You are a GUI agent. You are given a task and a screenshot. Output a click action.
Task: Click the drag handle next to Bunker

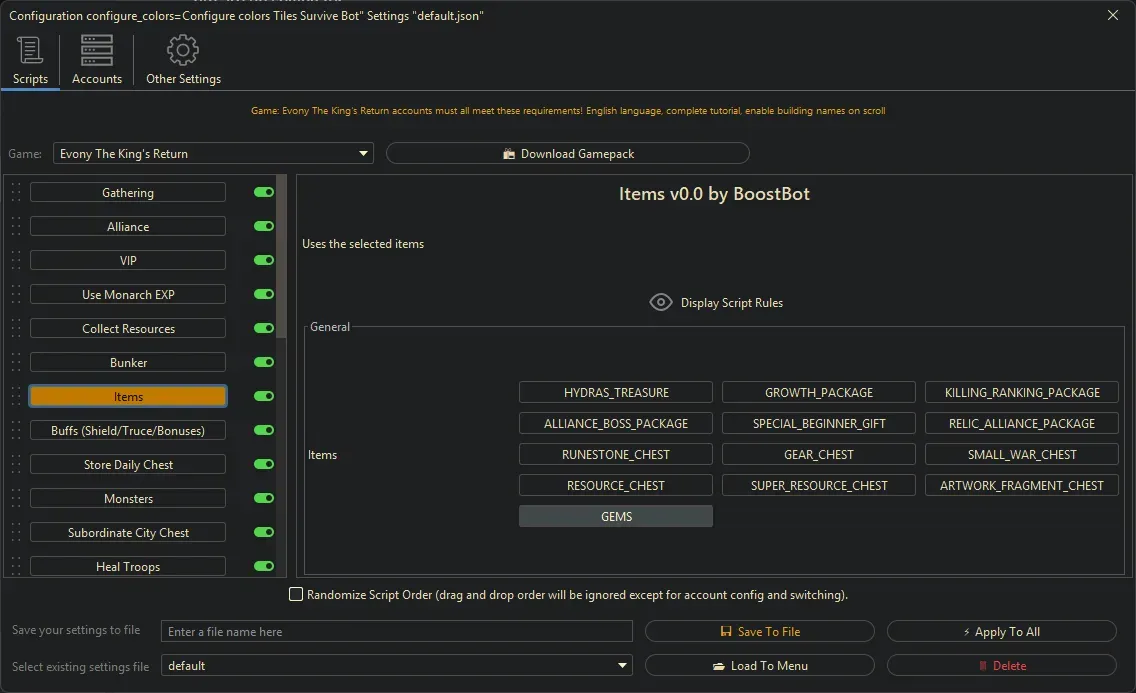pyautogui.click(x=16, y=363)
